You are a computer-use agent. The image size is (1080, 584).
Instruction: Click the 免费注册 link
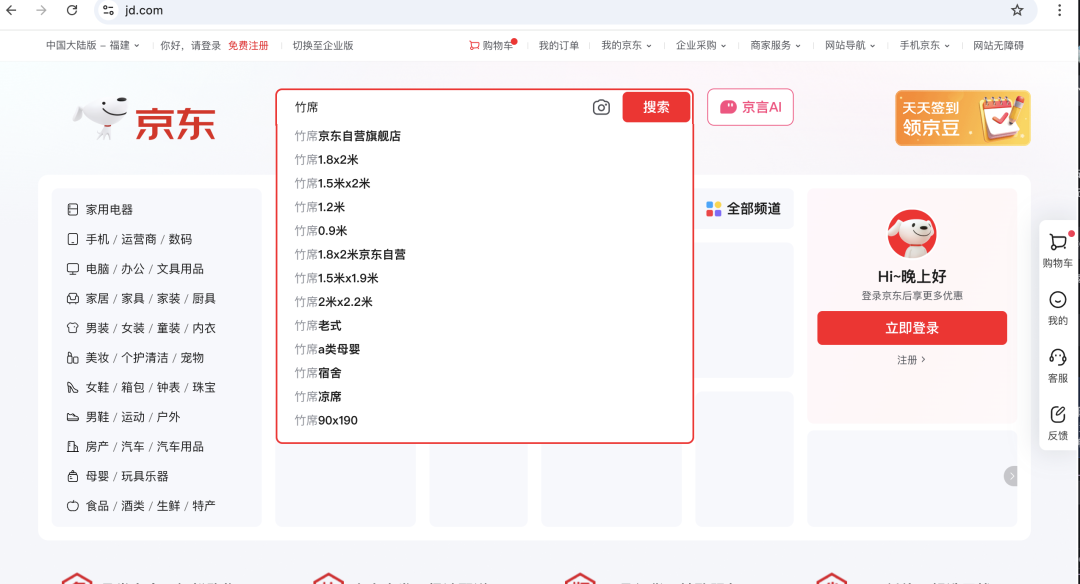coord(248,45)
